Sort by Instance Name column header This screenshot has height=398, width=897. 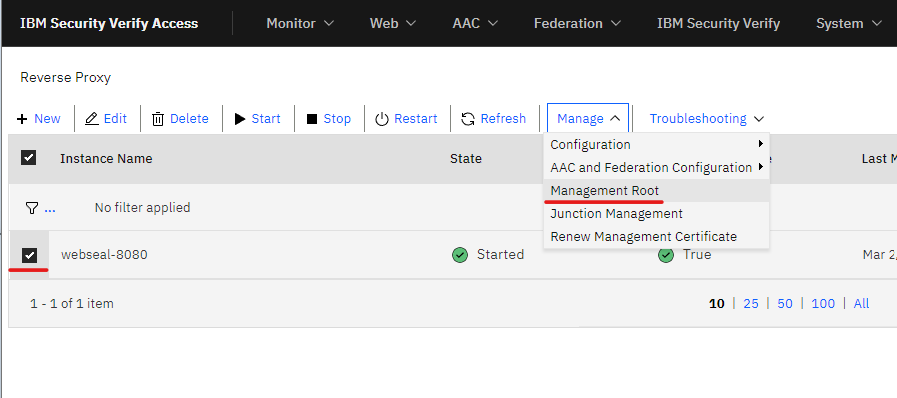[x=106, y=158]
